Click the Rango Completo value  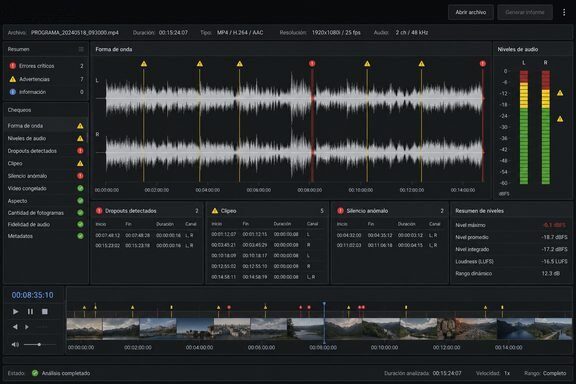[554, 373]
